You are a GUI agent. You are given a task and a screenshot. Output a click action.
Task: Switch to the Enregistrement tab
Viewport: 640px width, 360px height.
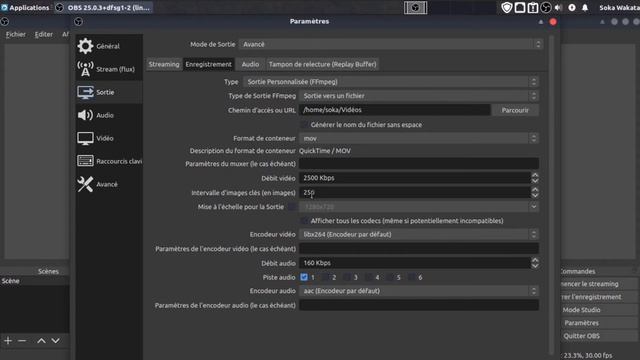click(208, 64)
